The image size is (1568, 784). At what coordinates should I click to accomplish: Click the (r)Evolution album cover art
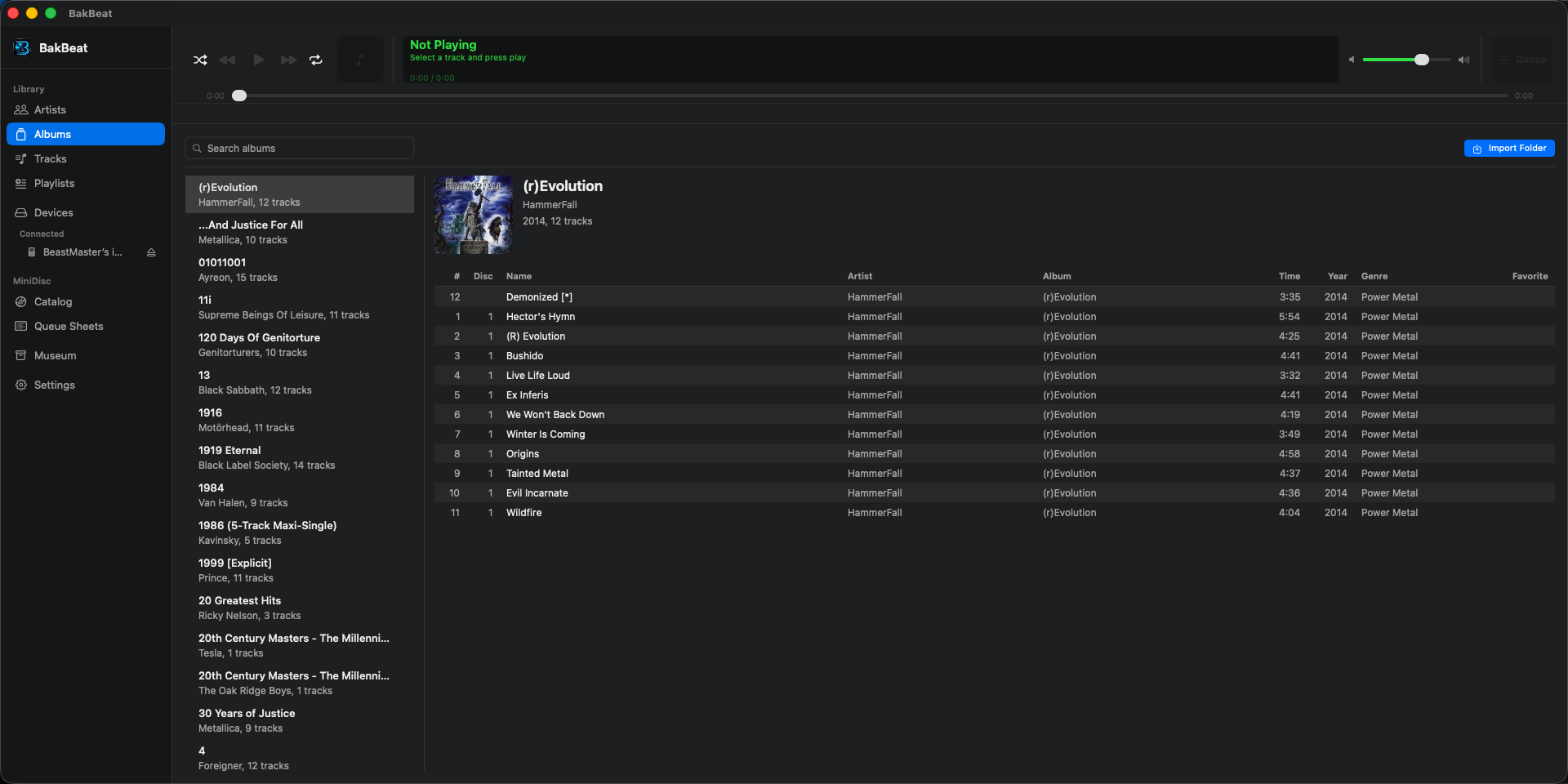(474, 215)
